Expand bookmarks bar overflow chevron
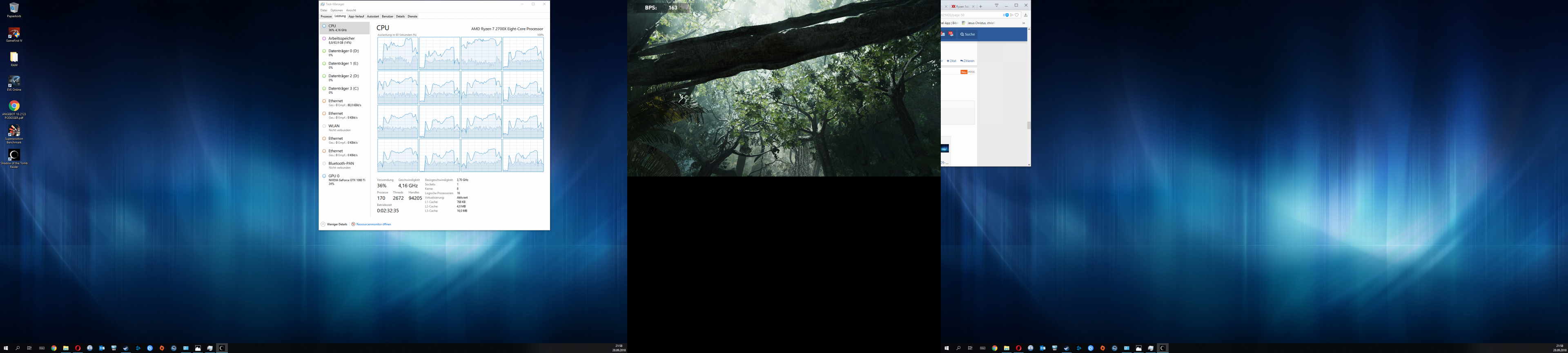This screenshot has width=1568, height=353. click(1023, 23)
